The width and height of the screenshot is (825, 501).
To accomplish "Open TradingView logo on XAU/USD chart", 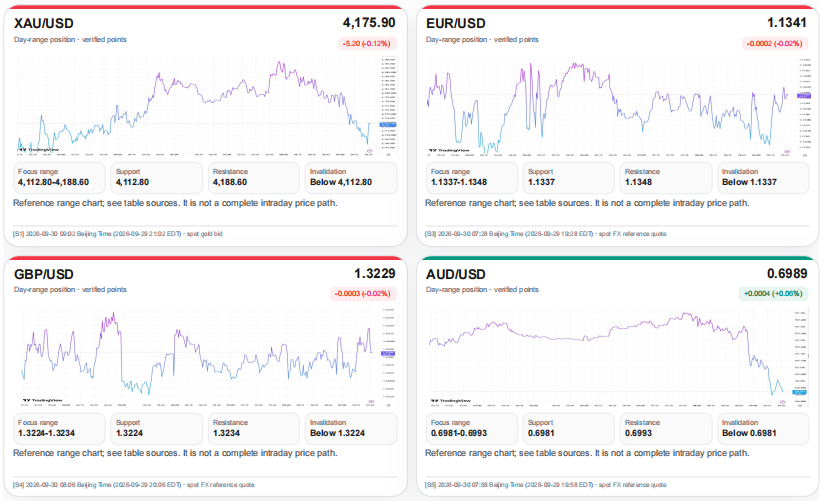I will pos(38,149).
